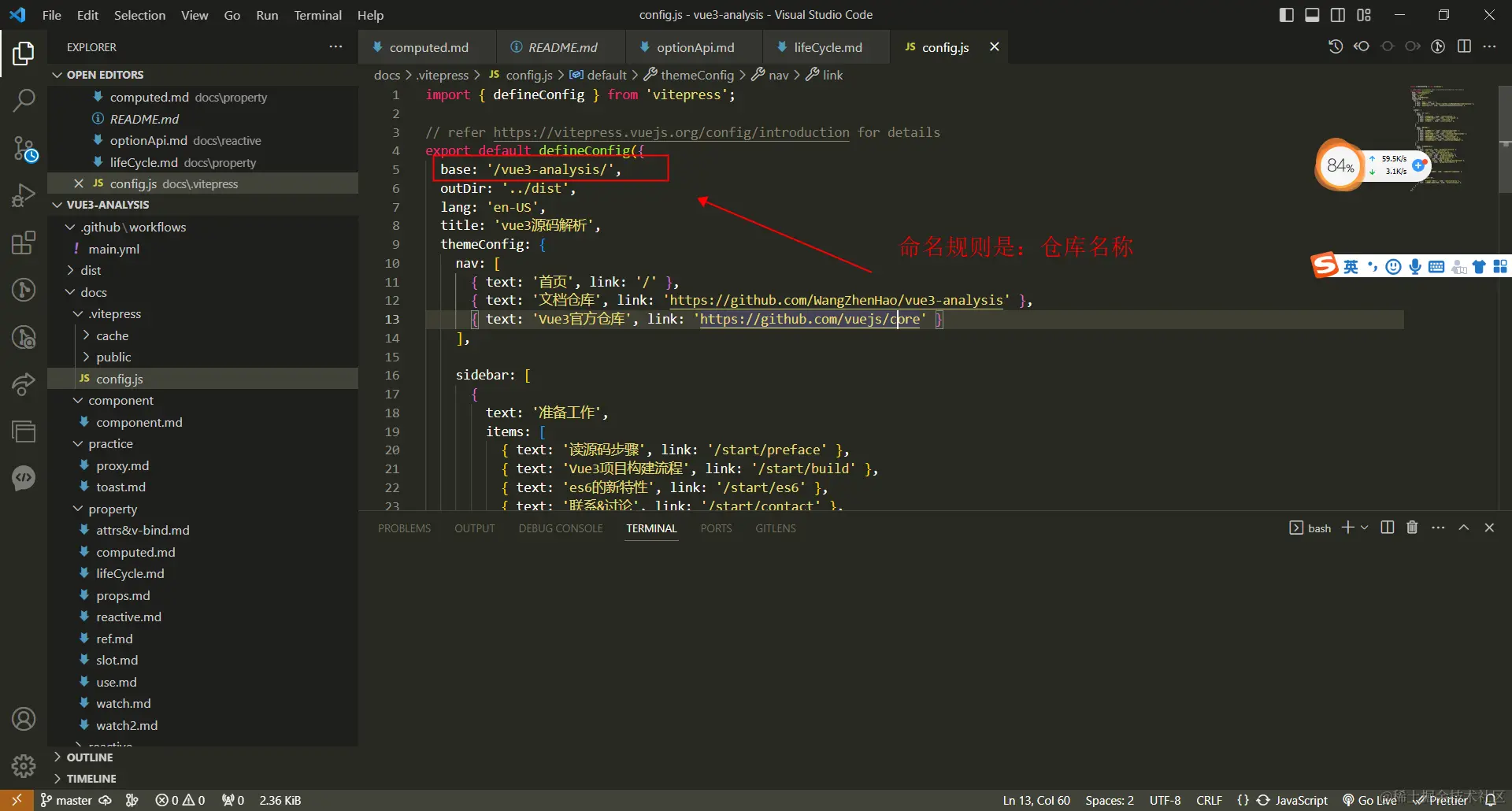The image size is (1512, 811).
Task: Split the terminal panel
Action: 1388,528
